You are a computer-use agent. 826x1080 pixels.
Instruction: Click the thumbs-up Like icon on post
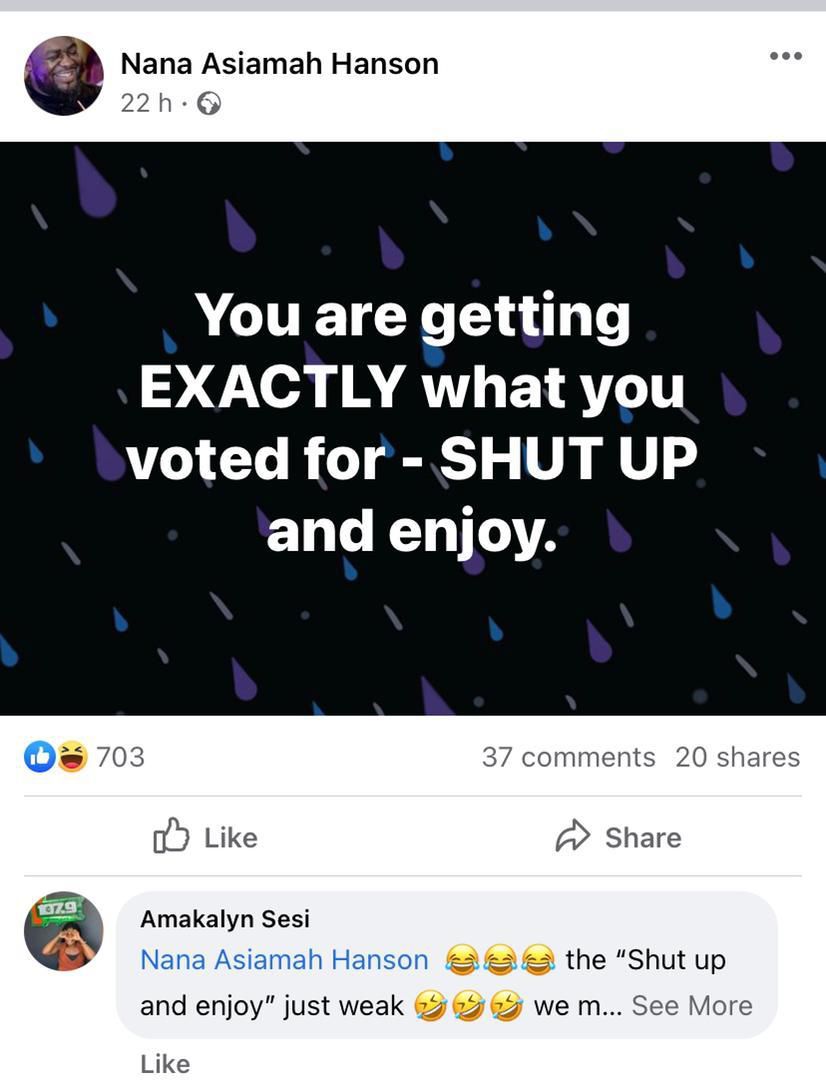click(x=171, y=836)
